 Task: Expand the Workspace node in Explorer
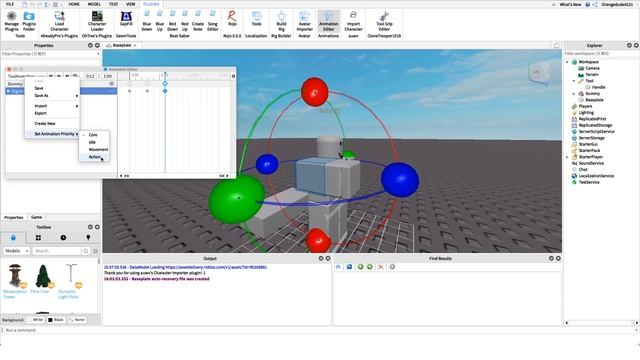(x=567, y=62)
